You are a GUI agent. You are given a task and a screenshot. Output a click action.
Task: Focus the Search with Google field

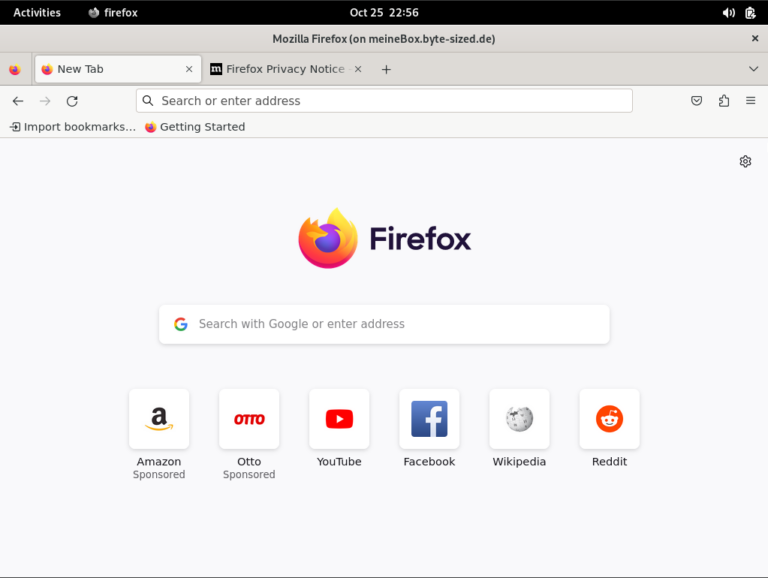tap(384, 324)
